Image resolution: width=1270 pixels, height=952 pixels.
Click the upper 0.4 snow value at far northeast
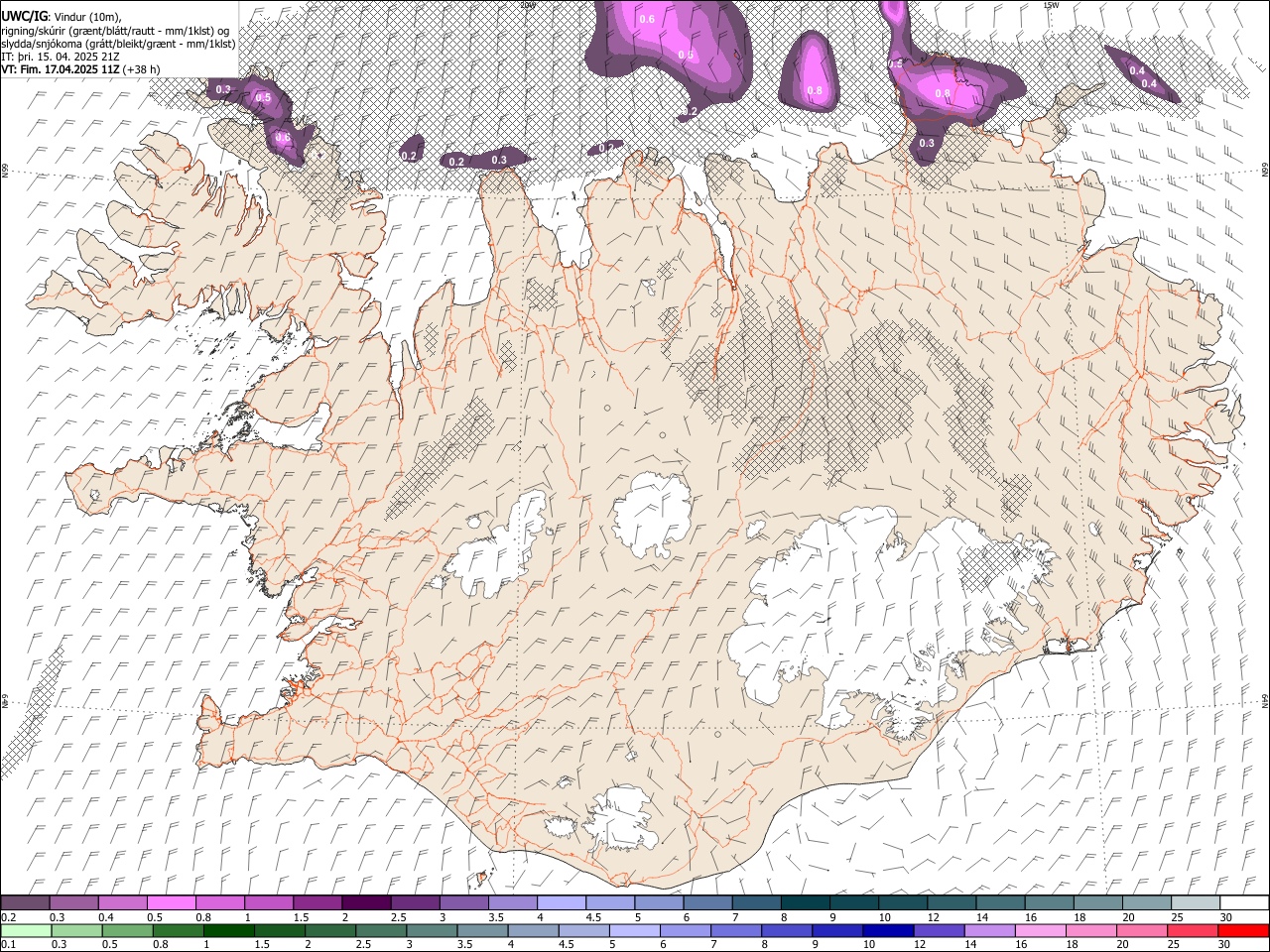[x=1137, y=70]
